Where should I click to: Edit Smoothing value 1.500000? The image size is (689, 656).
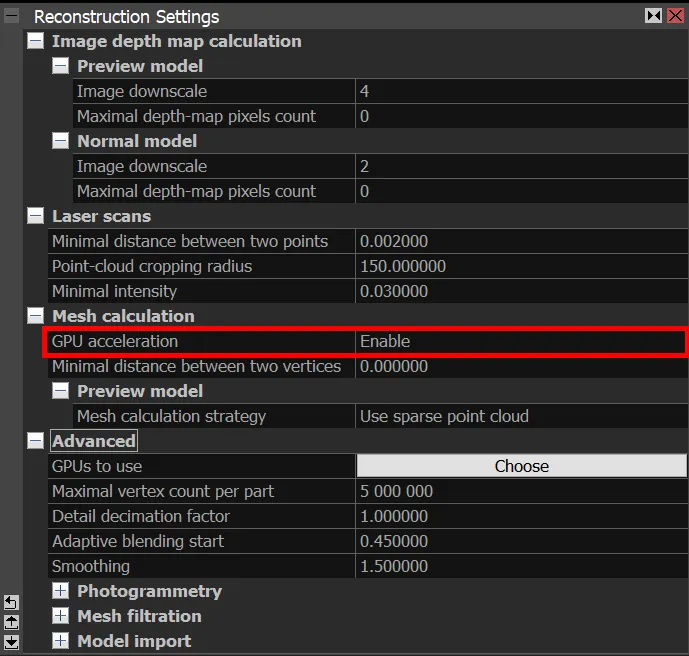[522, 566]
